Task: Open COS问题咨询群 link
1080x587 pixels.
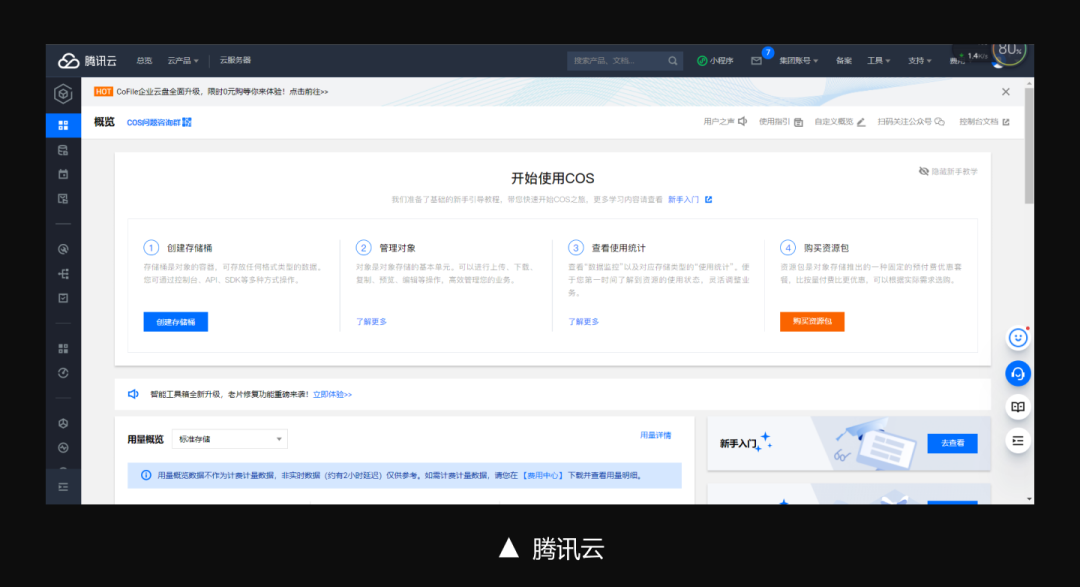Action: pyautogui.click(x=154, y=123)
